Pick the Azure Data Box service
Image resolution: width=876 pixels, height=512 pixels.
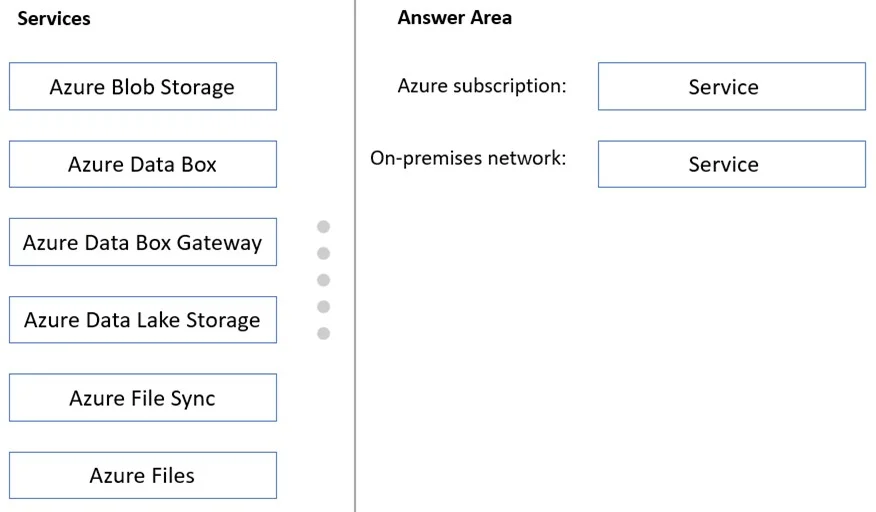coord(143,164)
